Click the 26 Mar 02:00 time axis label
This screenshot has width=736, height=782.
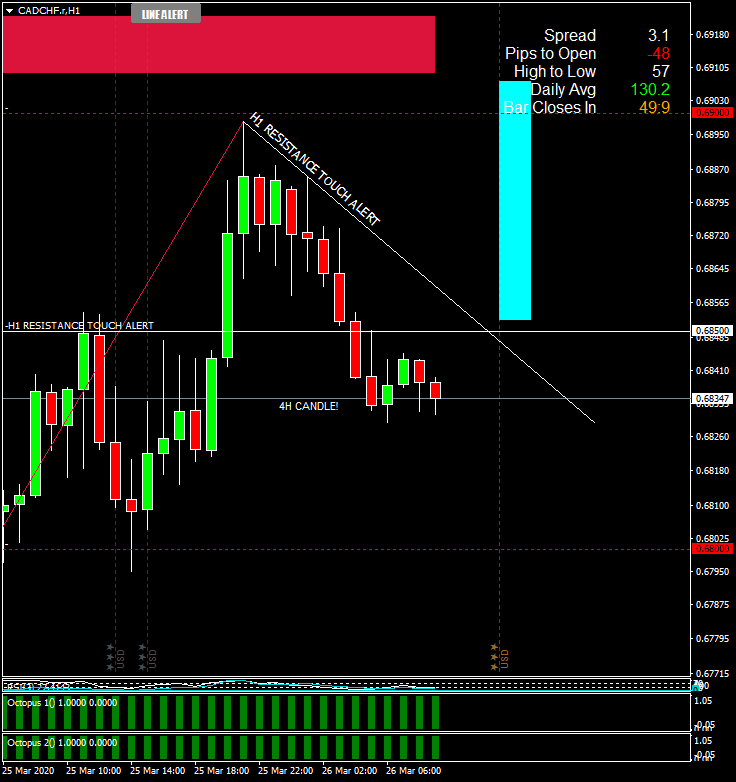pyautogui.click(x=350, y=771)
